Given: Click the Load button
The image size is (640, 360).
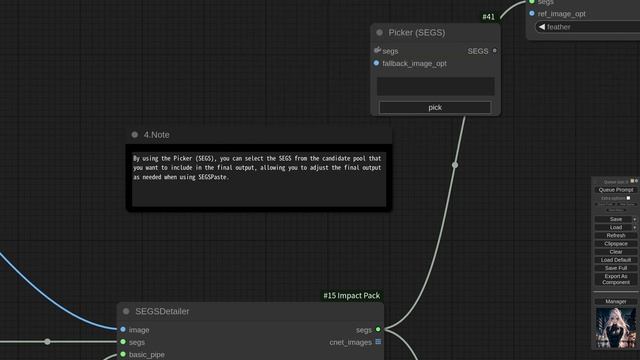Looking at the screenshot, I should click(x=613, y=227).
